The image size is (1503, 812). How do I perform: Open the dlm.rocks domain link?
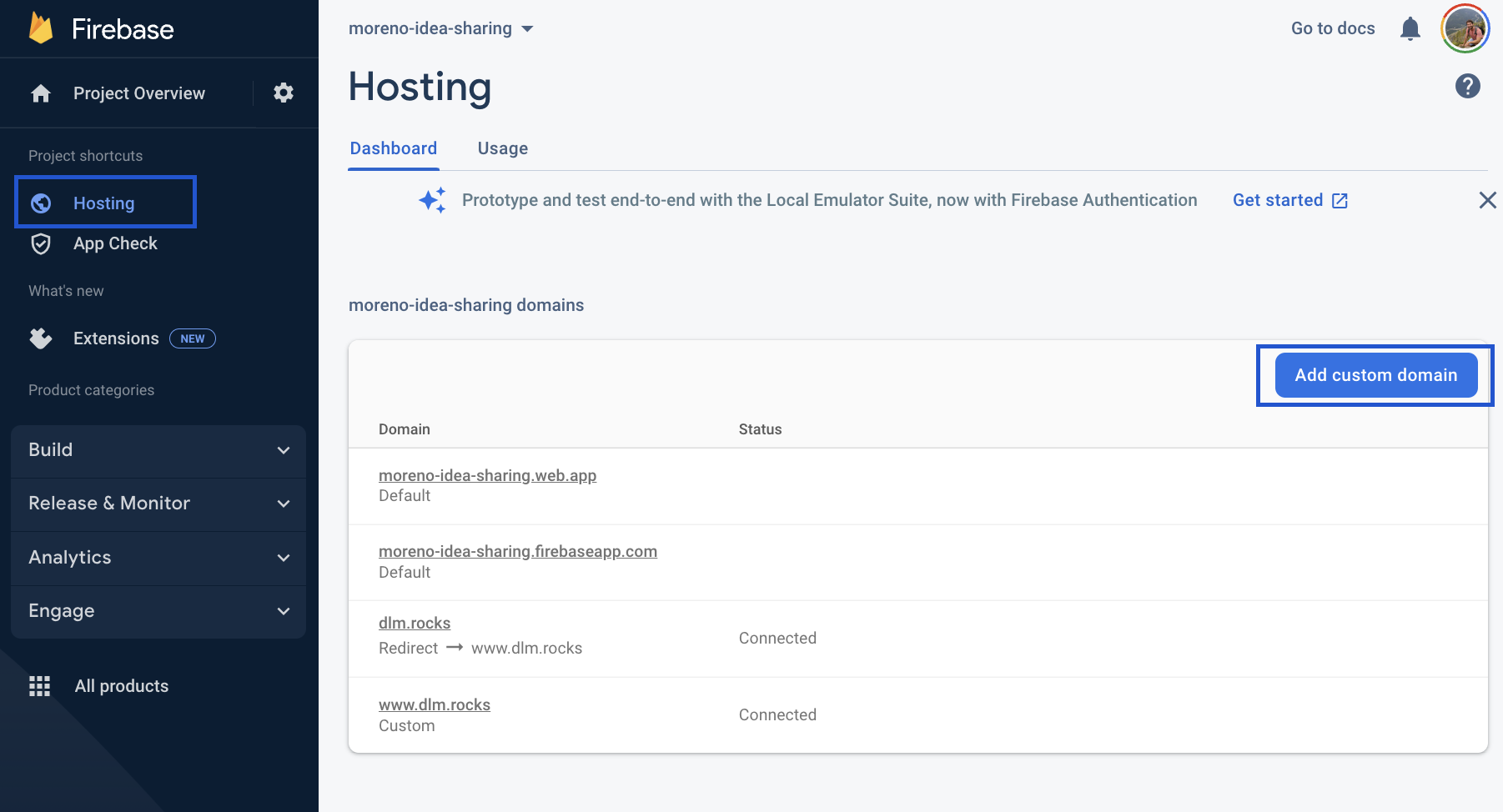click(415, 623)
